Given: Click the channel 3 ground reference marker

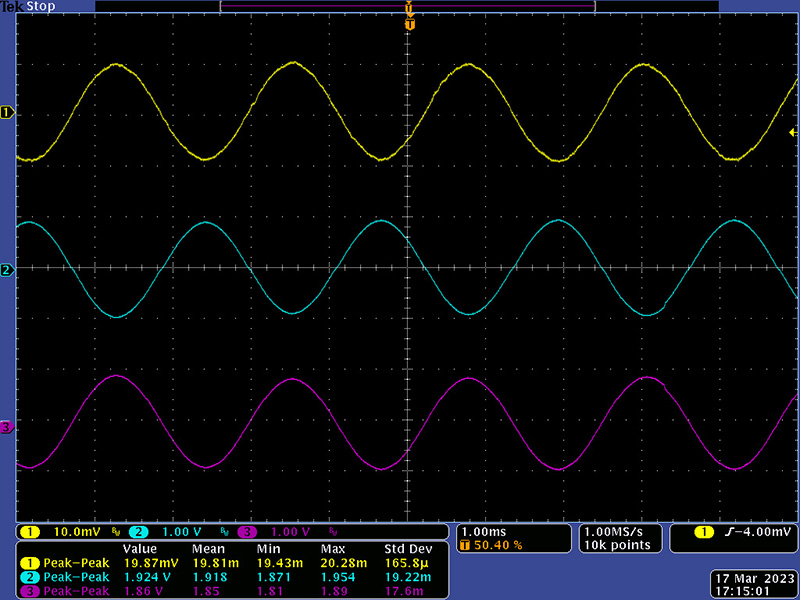Looking at the screenshot, I should [7, 428].
